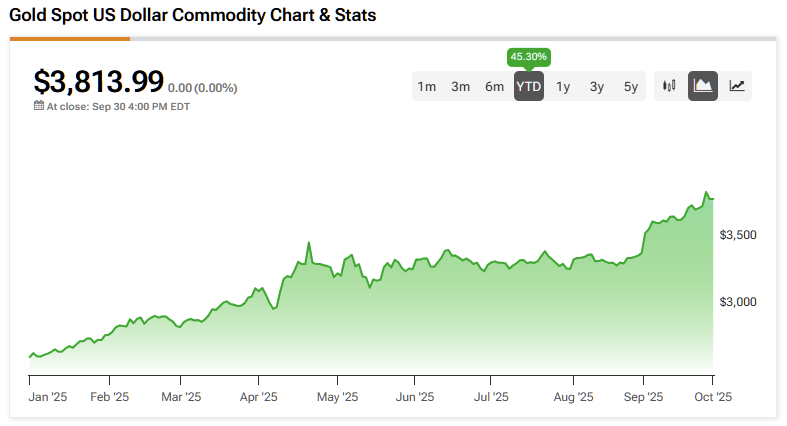Select the 3m time range
This screenshot has width=787, height=426.
[x=461, y=86]
